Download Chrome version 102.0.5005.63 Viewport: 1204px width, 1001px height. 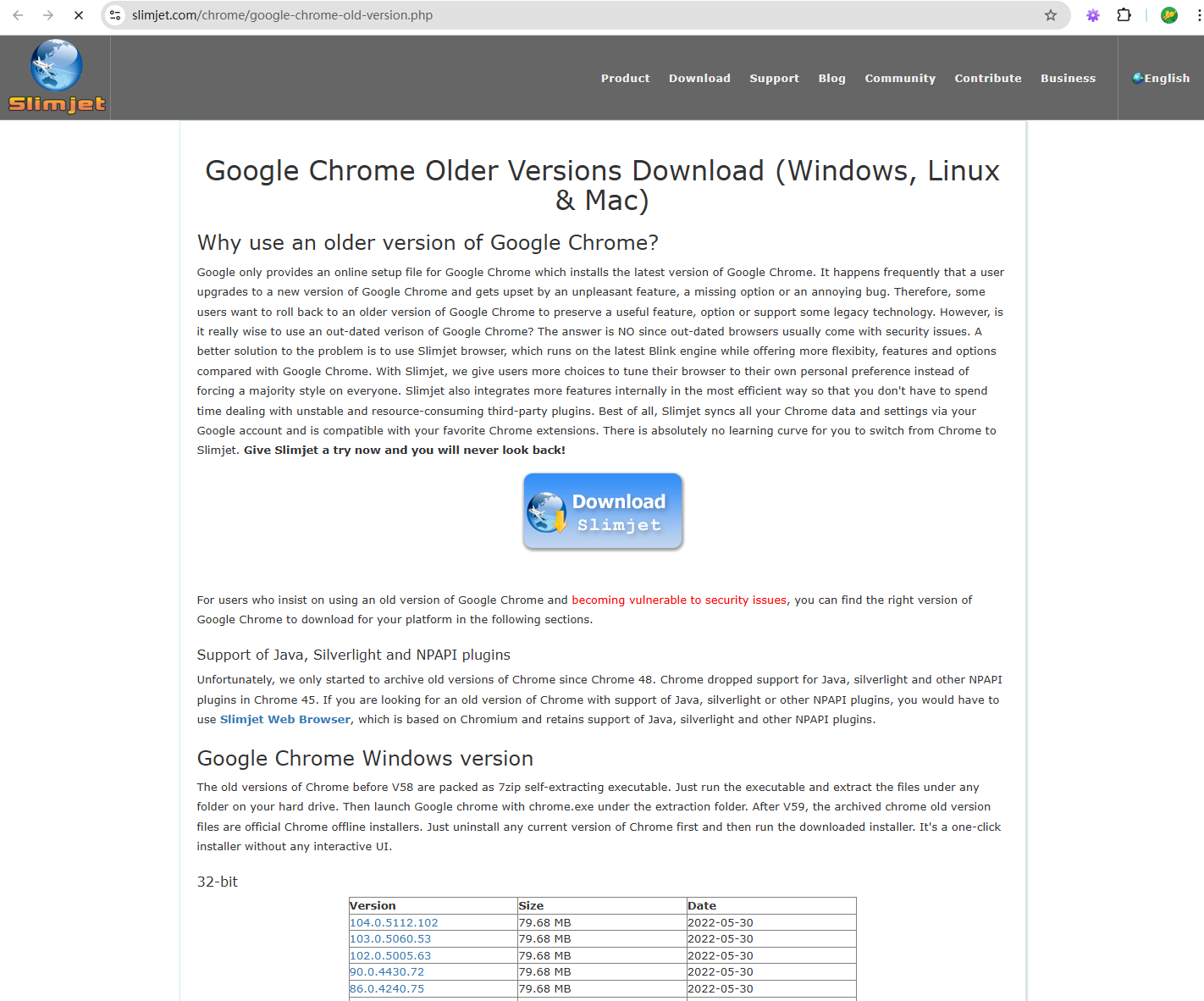(x=390, y=956)
